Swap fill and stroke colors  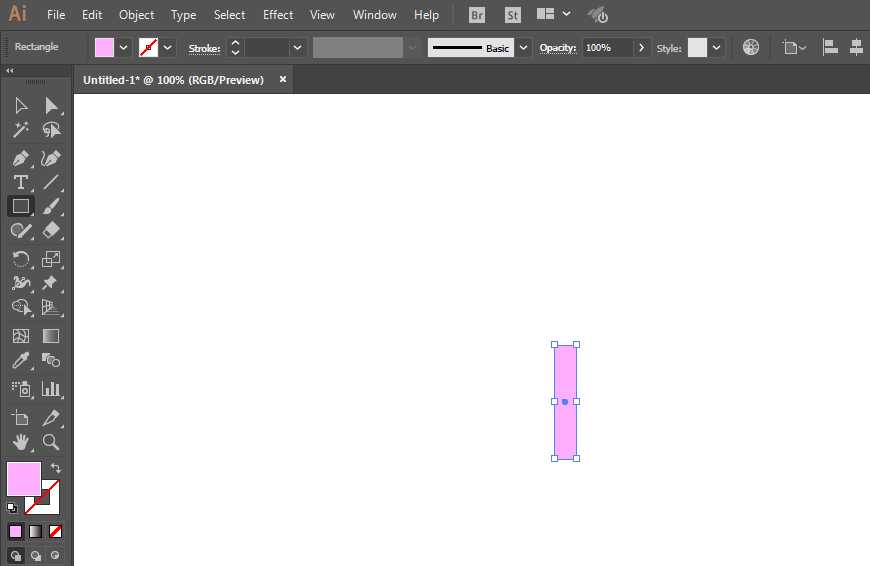tap(55, 467)
